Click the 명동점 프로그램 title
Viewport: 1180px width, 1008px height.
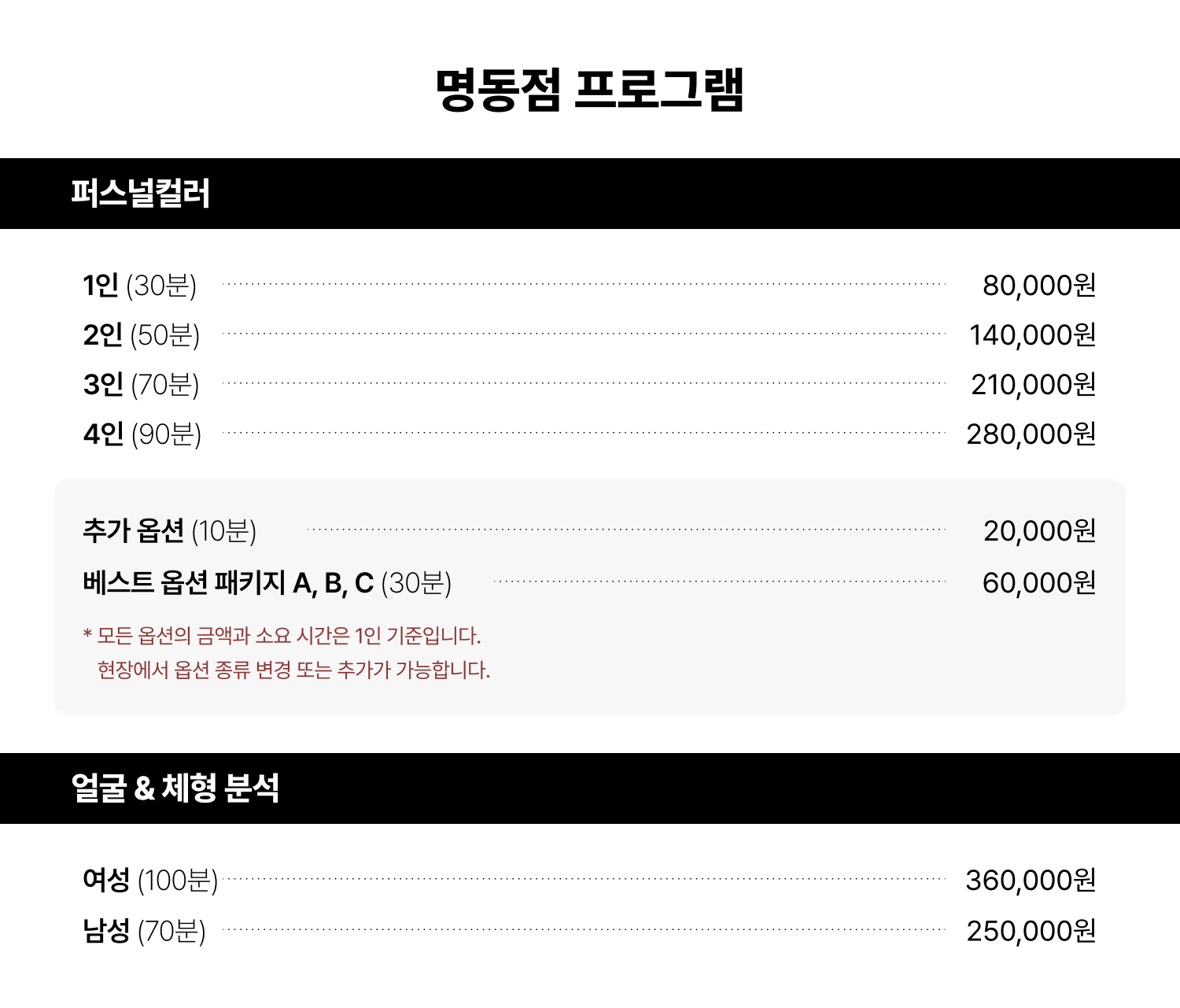[x=589, y=90]
